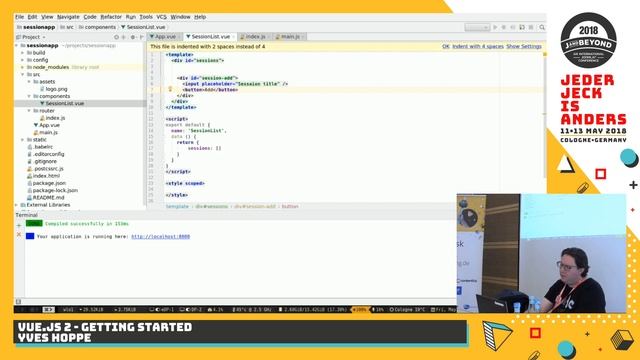The width and height of the screenshot is (640, 360).
Task: Click intention lightbulb icon in editor gutter
Action: [170, 89]
